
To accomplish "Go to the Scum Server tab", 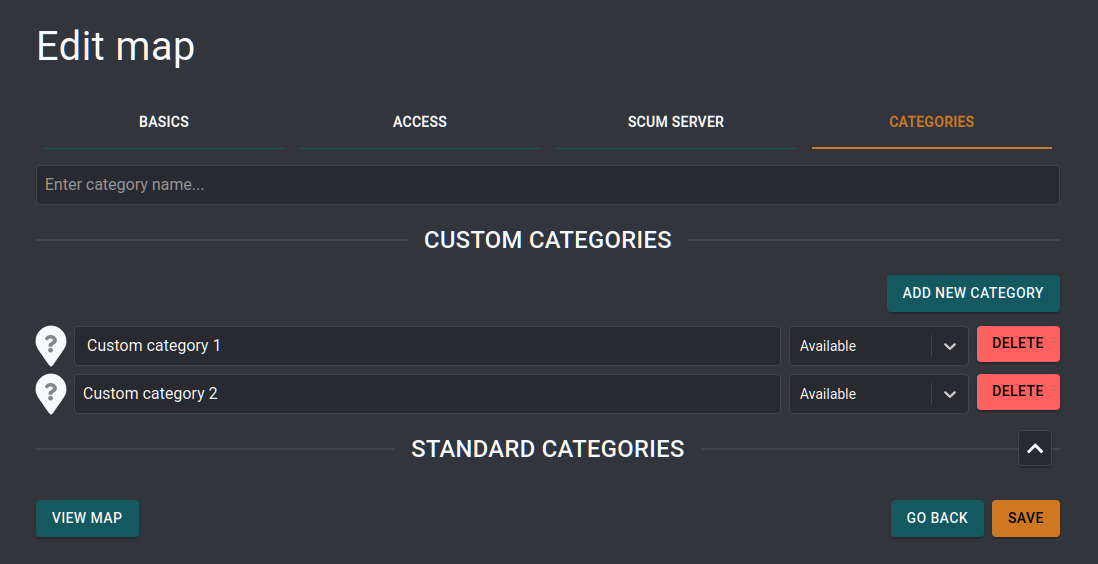I will point(676,122).
